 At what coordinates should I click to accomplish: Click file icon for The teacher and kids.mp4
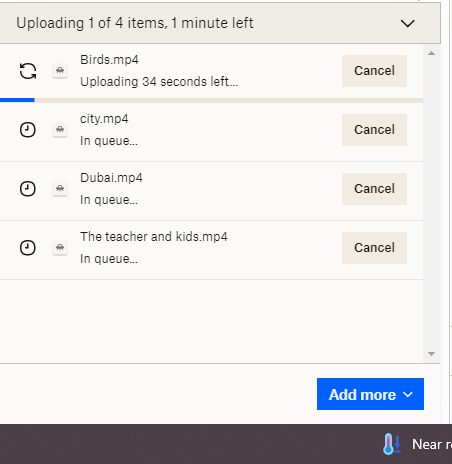coord(60,248)
